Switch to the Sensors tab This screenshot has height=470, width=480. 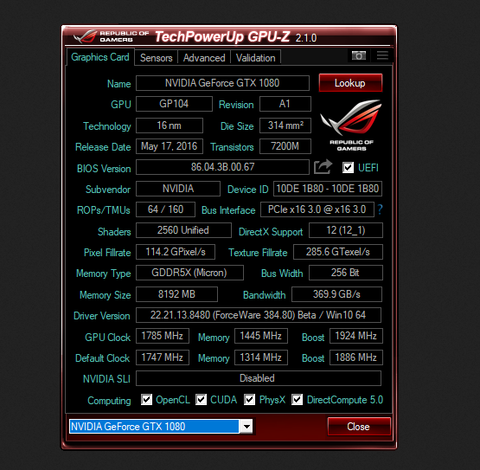coord(156,58)
